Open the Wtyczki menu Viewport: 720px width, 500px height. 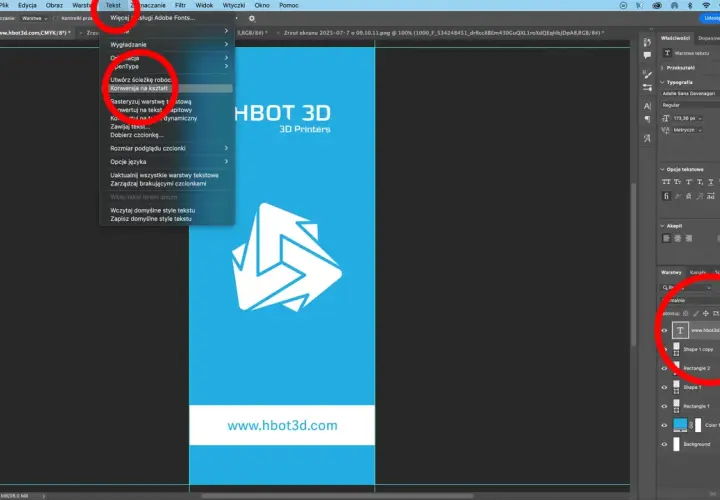tap(233, 6)
